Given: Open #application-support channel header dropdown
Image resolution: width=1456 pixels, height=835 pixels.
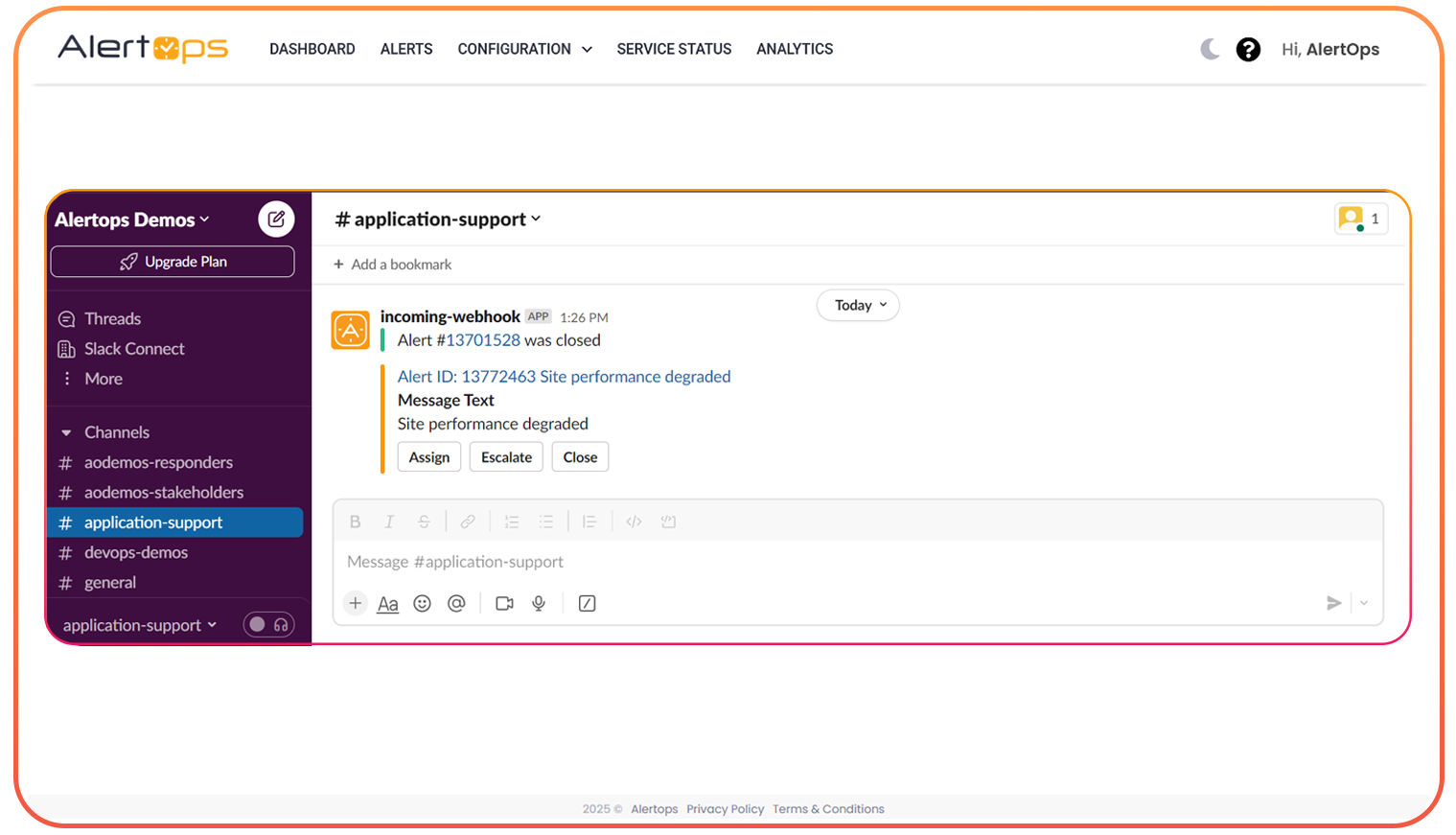Looking at the screenshot, I should tap(438, 220).
